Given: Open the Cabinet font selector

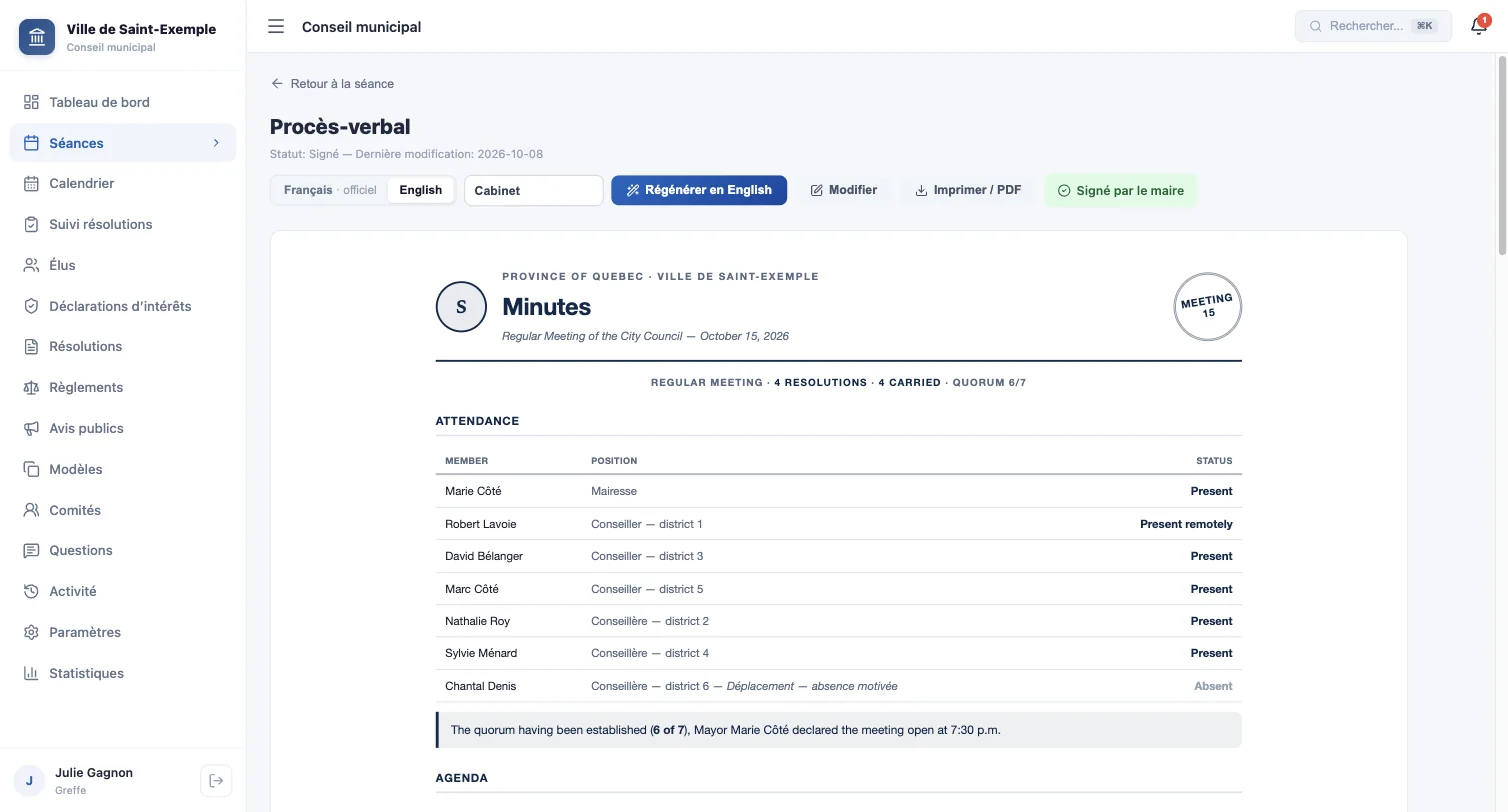Looking at the screenshot, I should point(534,190).
